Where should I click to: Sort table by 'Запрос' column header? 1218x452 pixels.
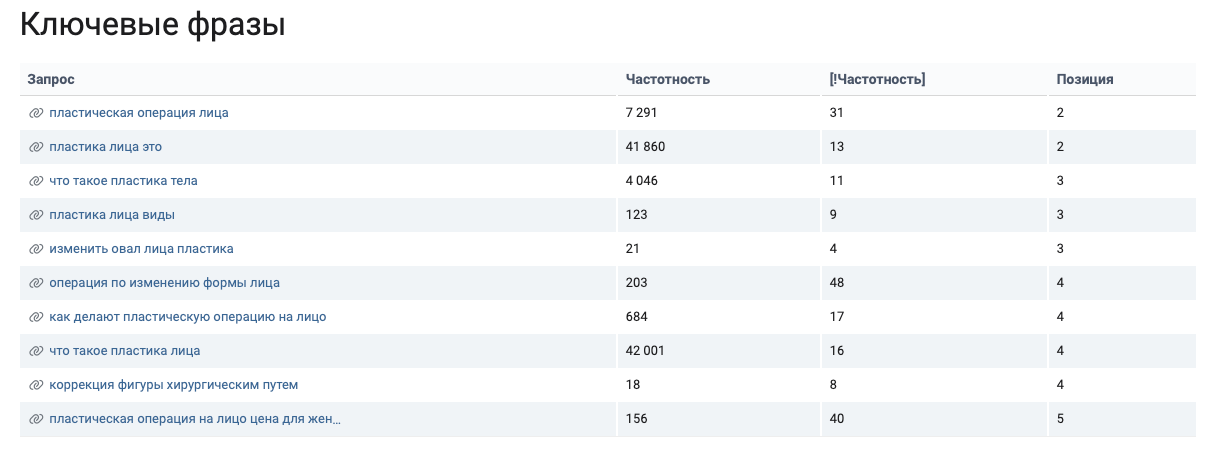pos(51,79)
